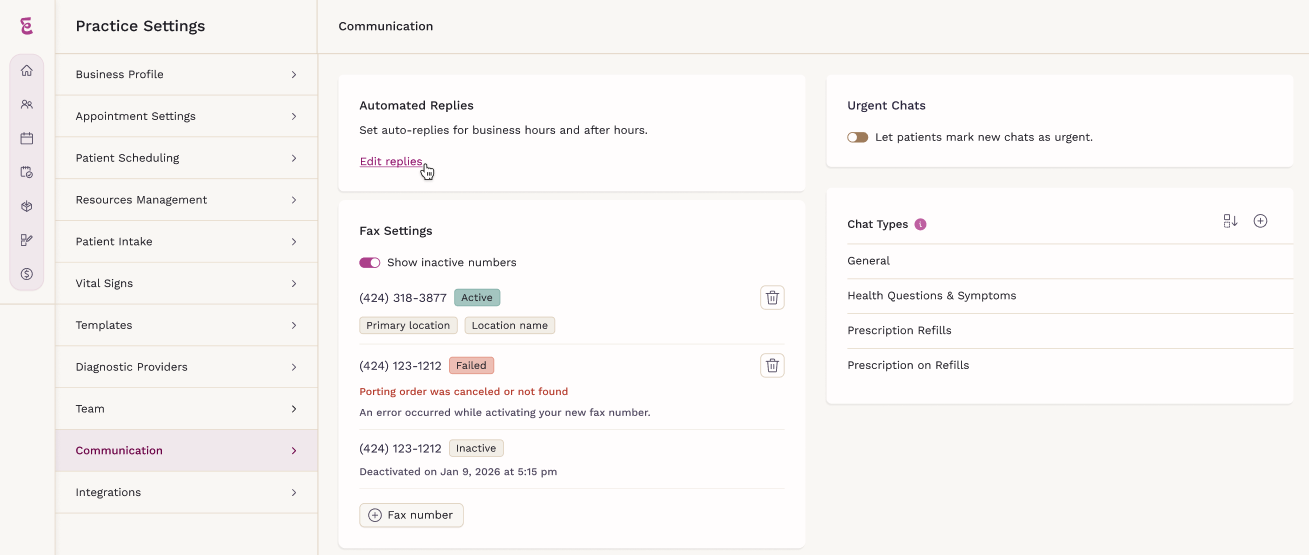The height and width of the screenshot is (555, 1309).
Task: Click the Failed status badge
Action: [x=472, y=365]
